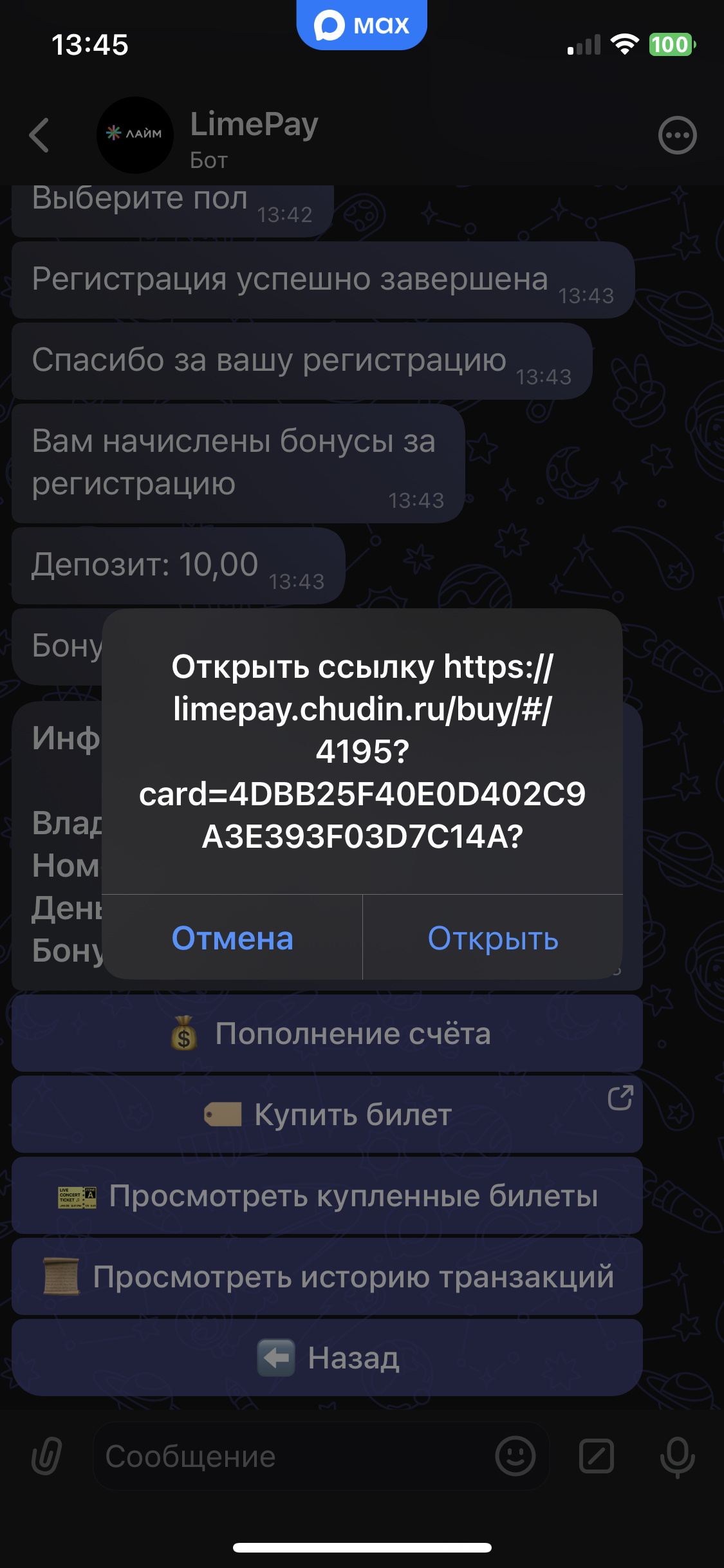Cancel opening the link with Отмена
The width and height of the screenshot is (724, 1568).
pos(232,938)
